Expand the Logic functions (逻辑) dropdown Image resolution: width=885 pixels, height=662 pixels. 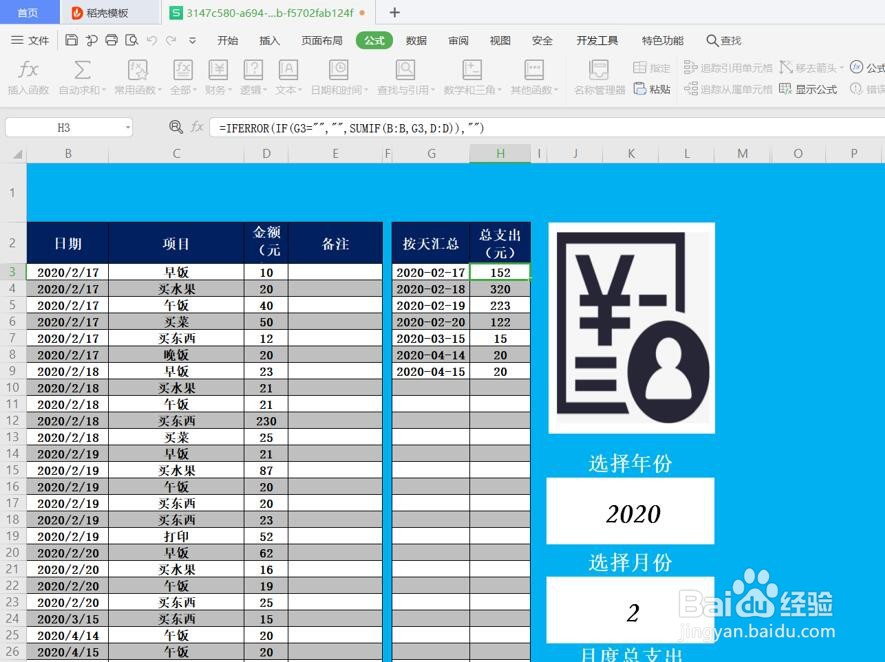tap(253, 80)
